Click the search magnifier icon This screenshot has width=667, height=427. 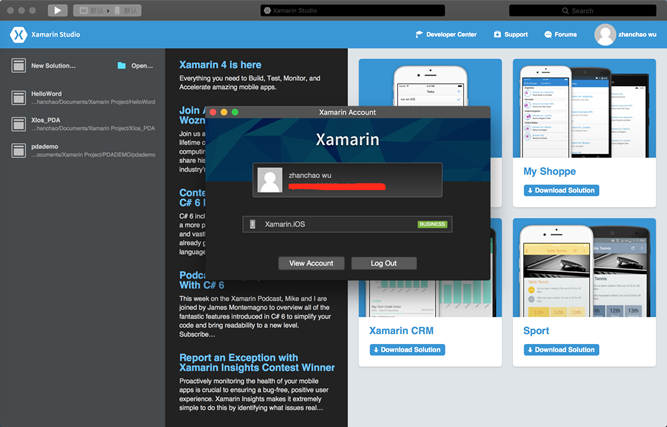click(565, 11)
